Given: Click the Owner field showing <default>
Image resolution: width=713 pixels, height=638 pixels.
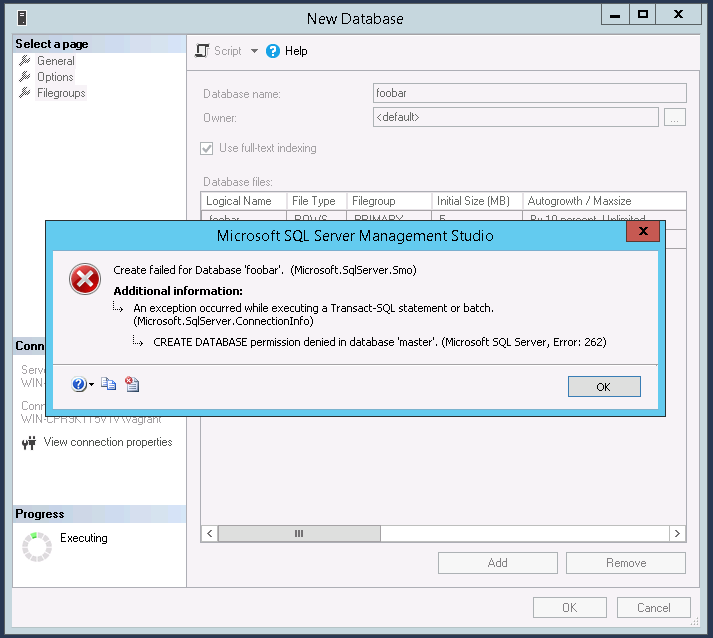Looking at the screenshot, I should click(x=516, y=117).
